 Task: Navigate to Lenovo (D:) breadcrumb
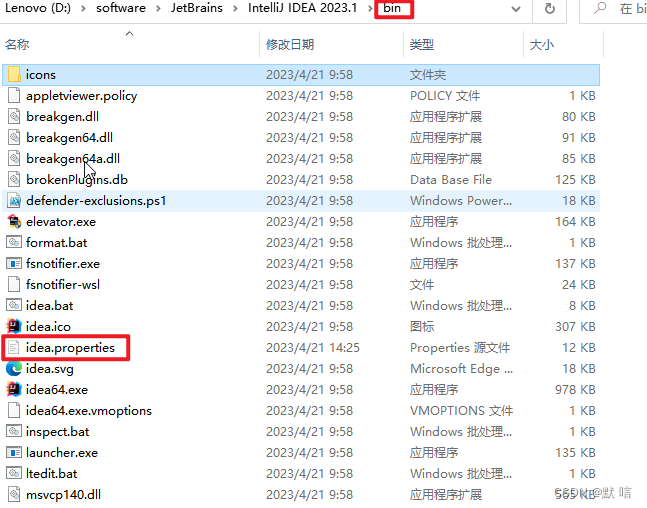click(38, 8)
